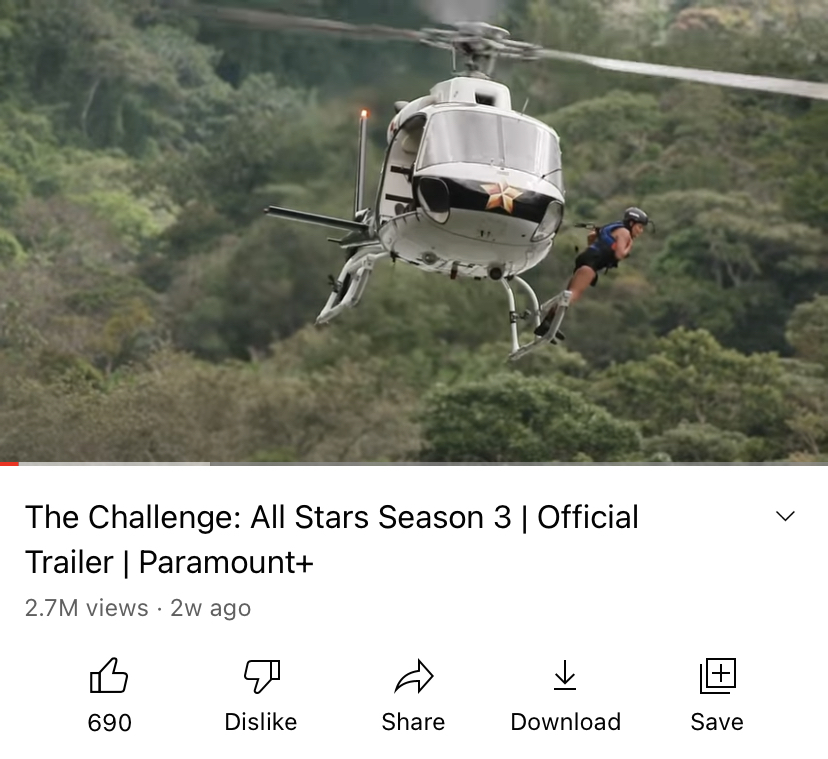
Task: Tap the thumbs-down dislike icon
Action: [x=261, y=676]
